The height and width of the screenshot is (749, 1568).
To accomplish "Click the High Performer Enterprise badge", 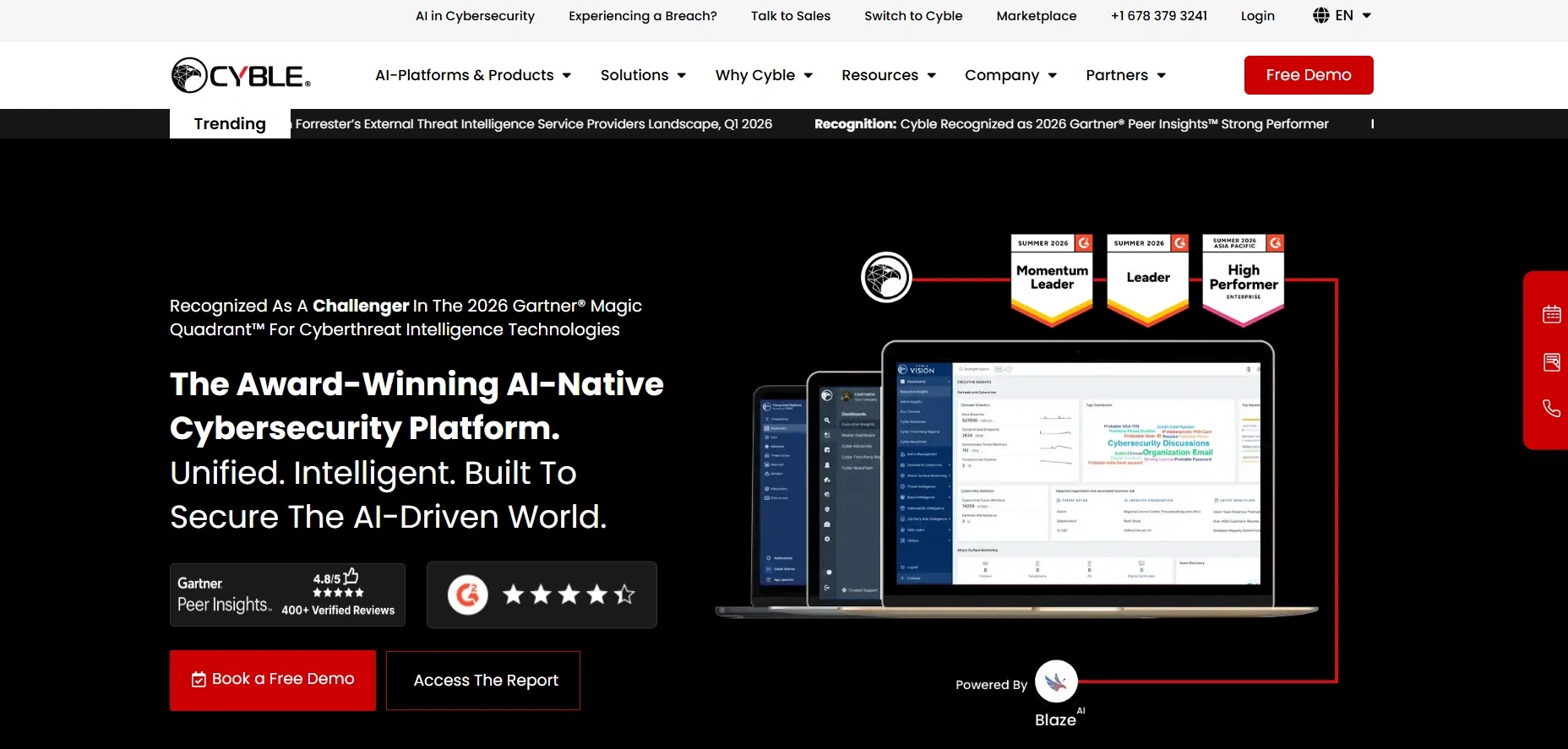I will pyautogui.click(x=1243, y=280).
